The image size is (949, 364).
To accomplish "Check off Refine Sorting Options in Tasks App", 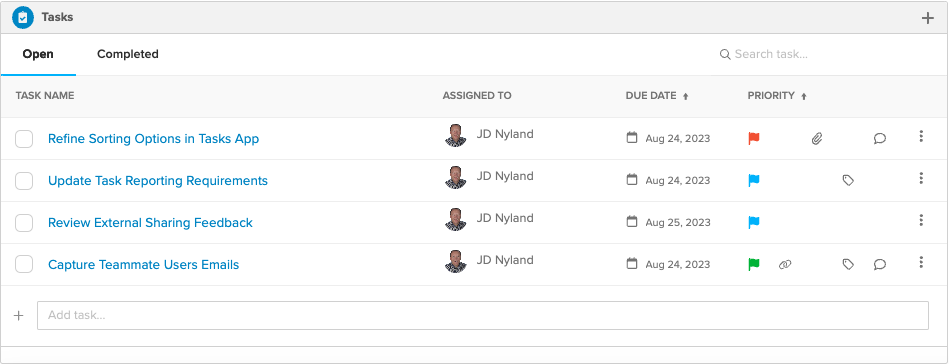I will [x=24, y=139].
